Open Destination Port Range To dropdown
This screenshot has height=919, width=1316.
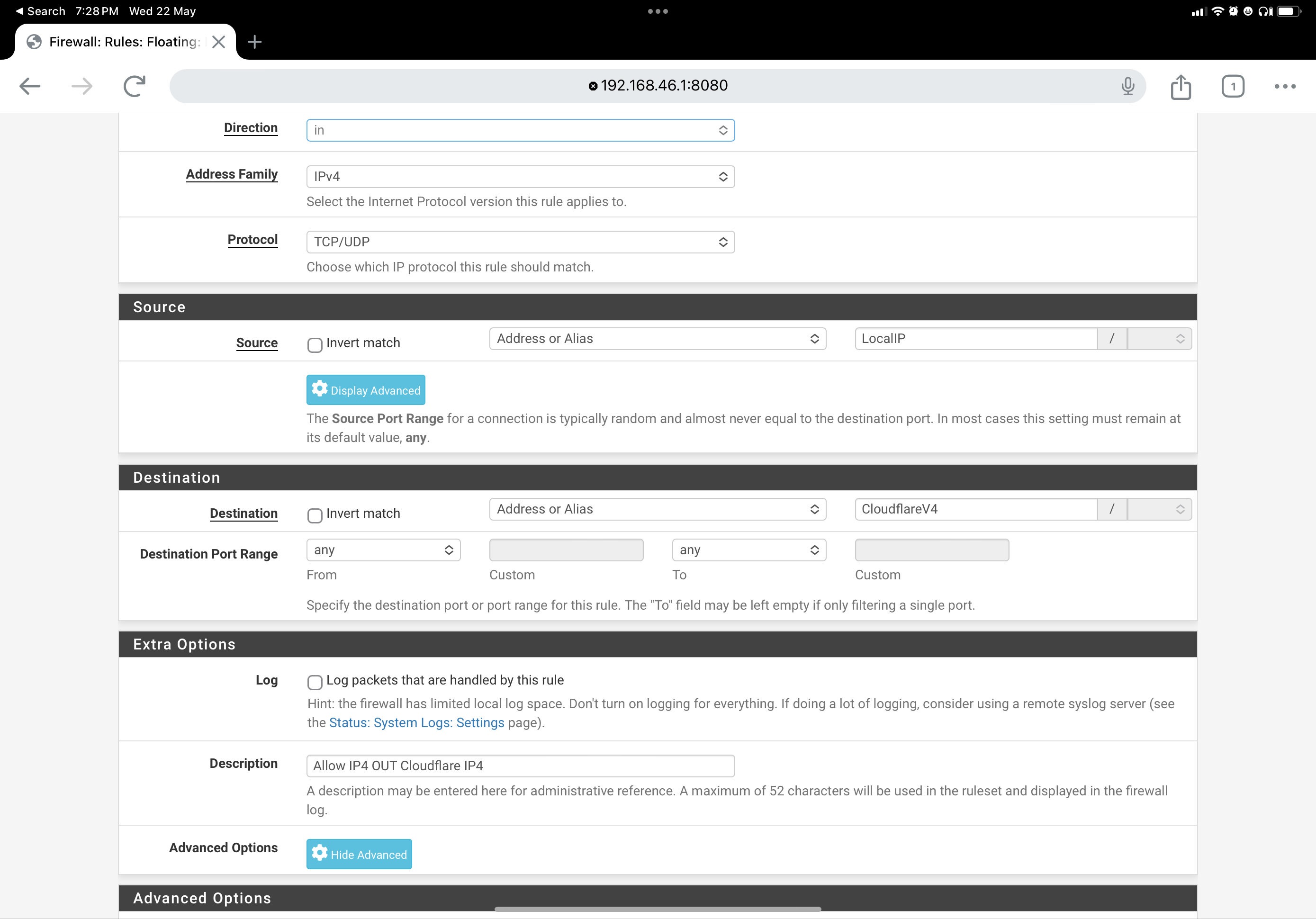749,550
